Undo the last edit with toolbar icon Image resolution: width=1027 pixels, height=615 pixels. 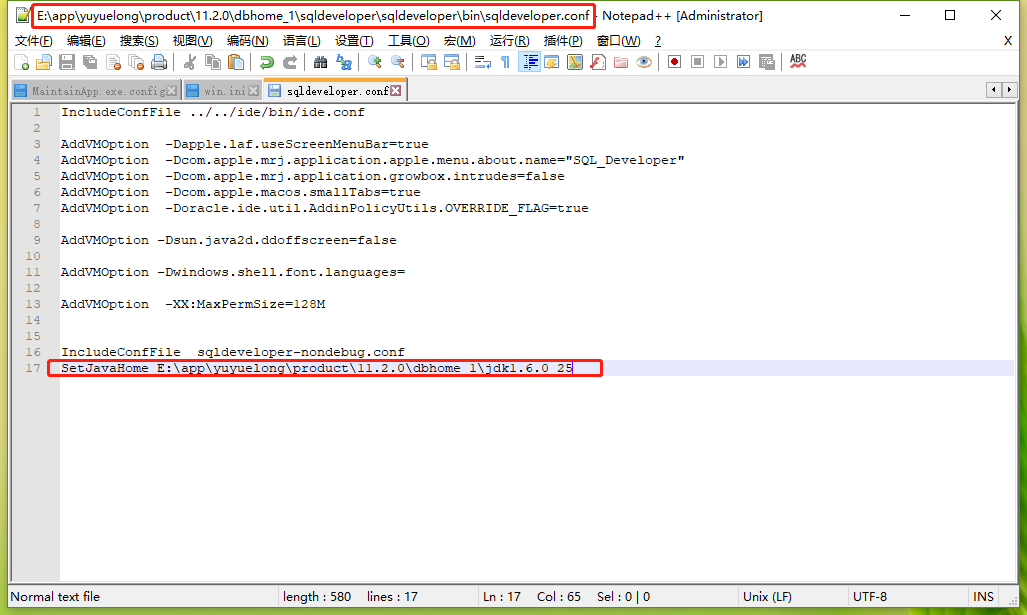coord(266,61)
